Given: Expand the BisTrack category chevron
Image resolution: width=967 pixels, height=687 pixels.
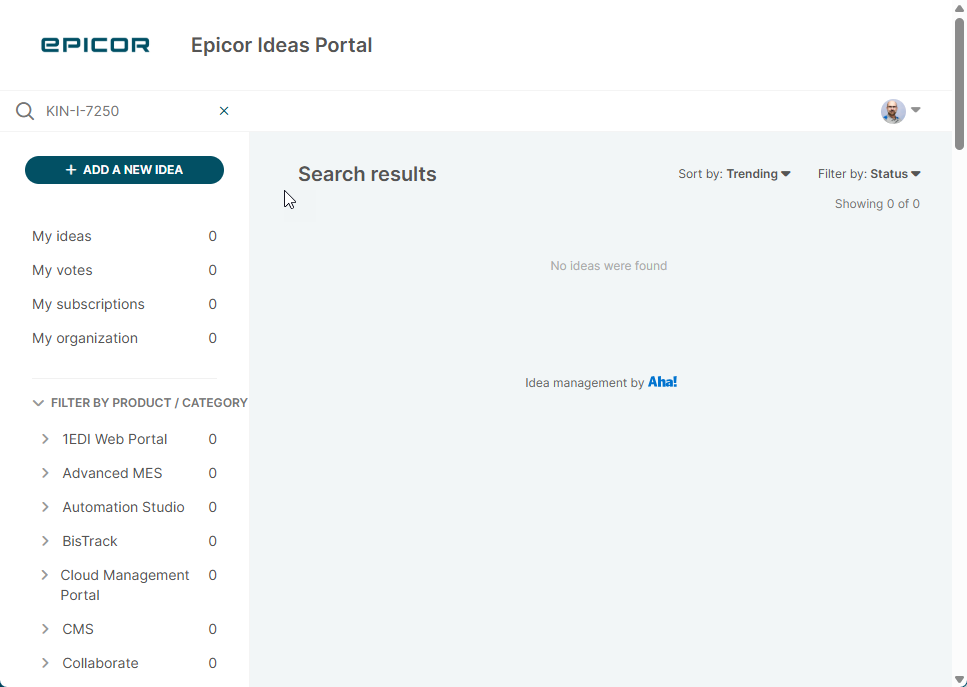Looking at the screenshot, I should point(45,541).
